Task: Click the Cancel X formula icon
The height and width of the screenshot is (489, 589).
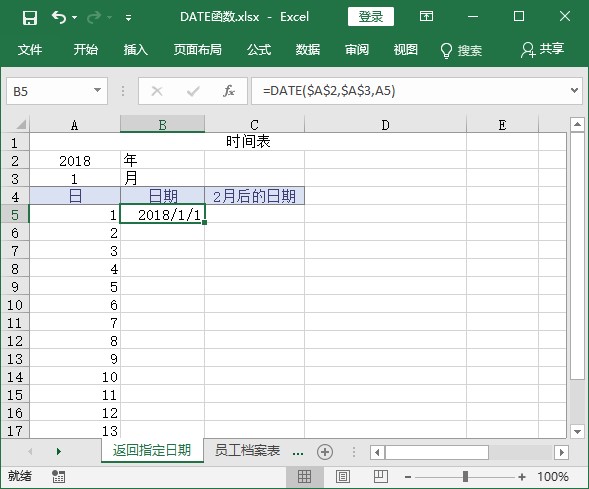Action: click(157, 91)
